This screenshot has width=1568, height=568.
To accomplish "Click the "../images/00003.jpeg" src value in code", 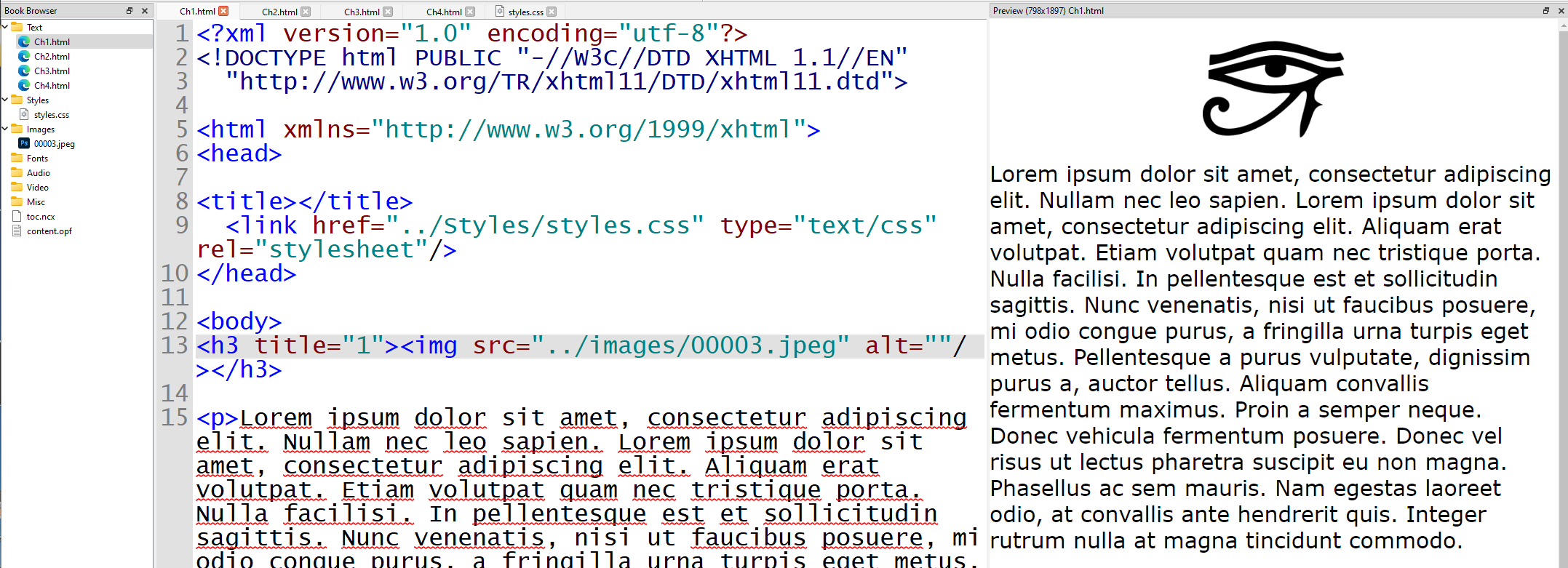I will [691, 345].
